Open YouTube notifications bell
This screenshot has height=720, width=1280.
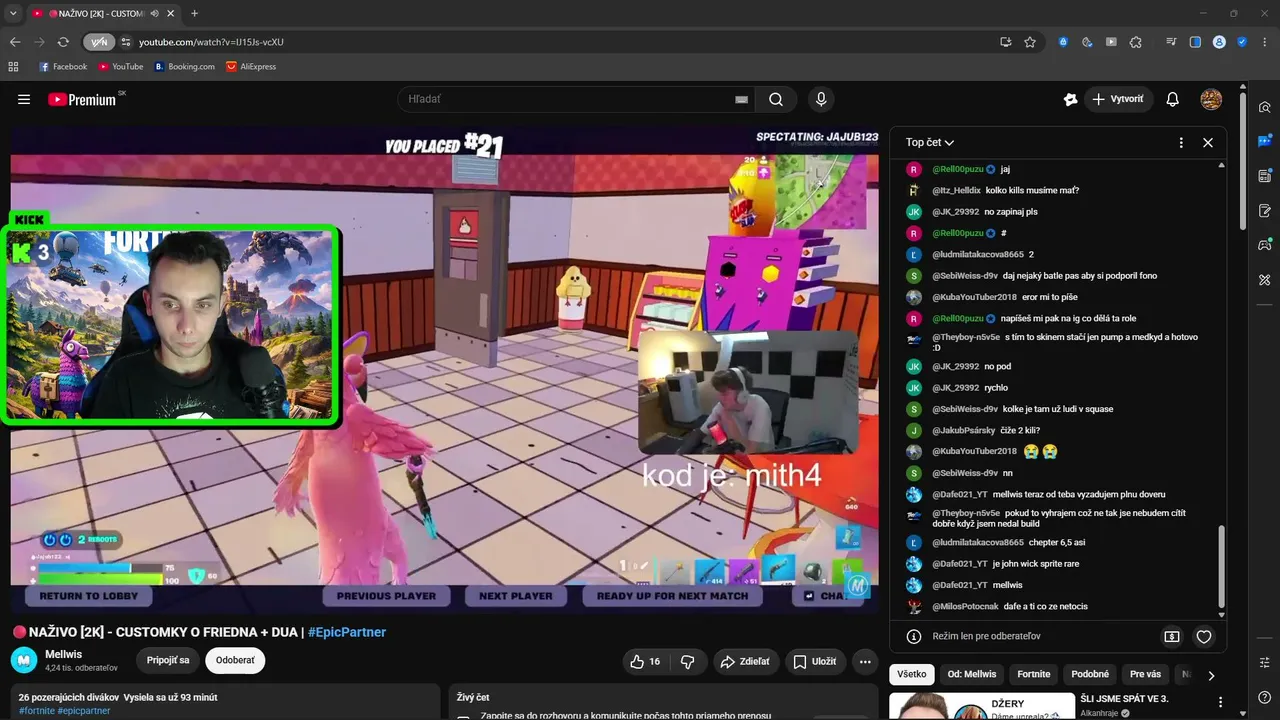1173,99
